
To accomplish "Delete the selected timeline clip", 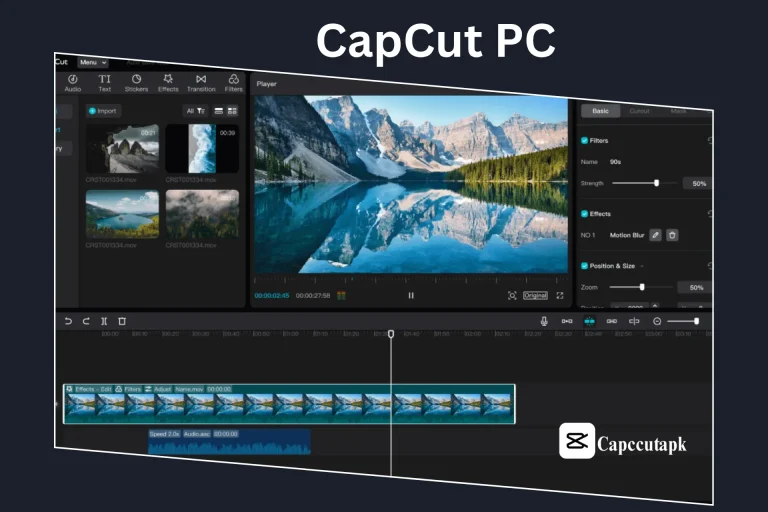I will click(x=122, y=321).
